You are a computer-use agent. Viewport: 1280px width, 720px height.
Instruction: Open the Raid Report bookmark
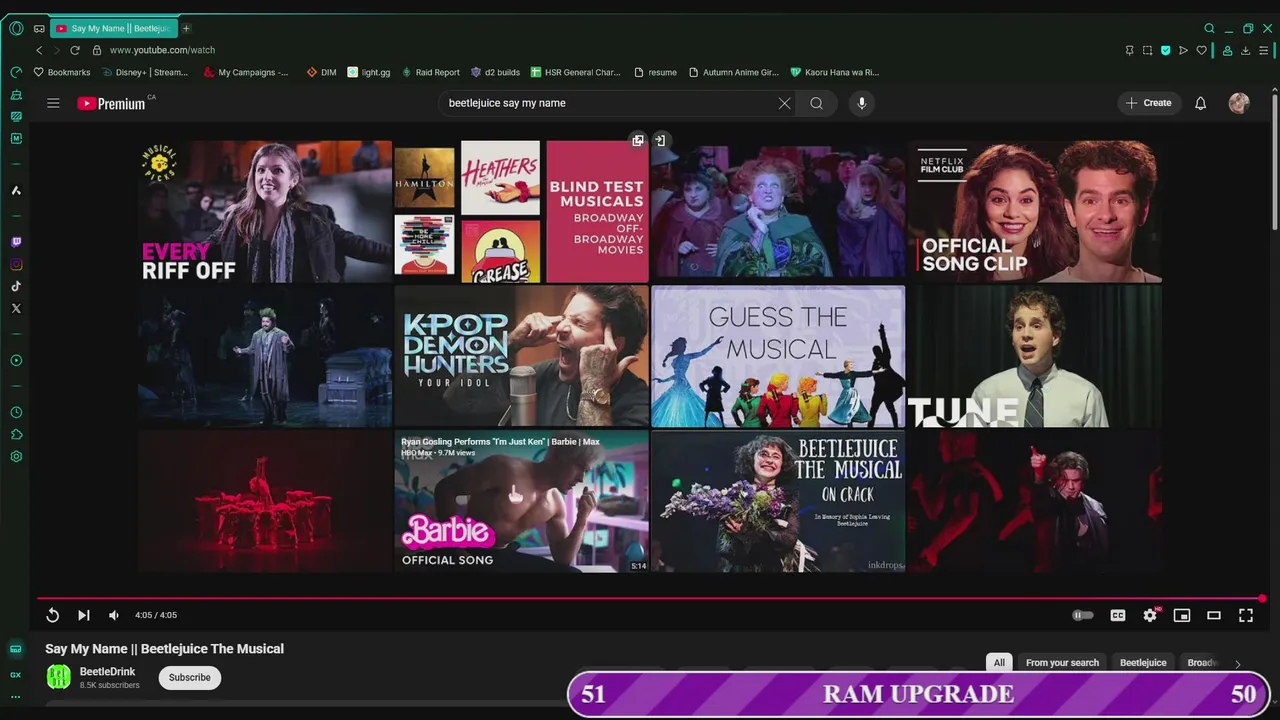click(431, 72)
